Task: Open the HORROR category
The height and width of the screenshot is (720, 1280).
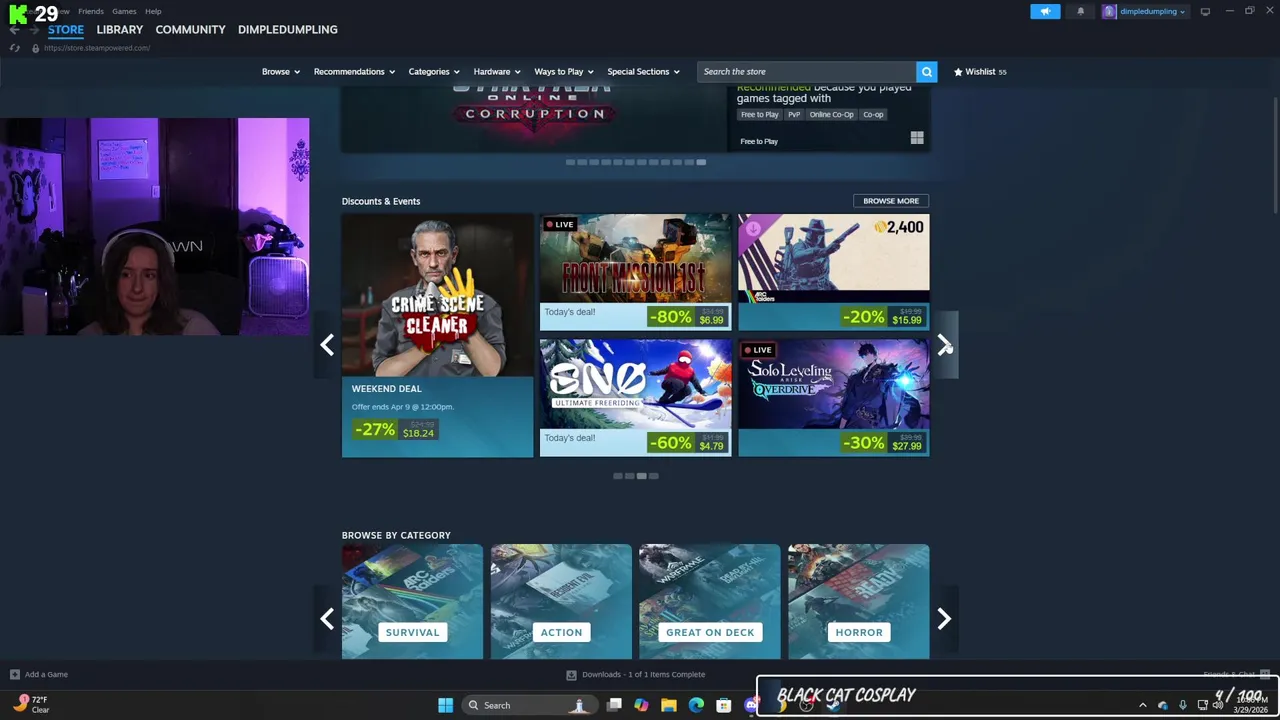Action: [859, 601]
